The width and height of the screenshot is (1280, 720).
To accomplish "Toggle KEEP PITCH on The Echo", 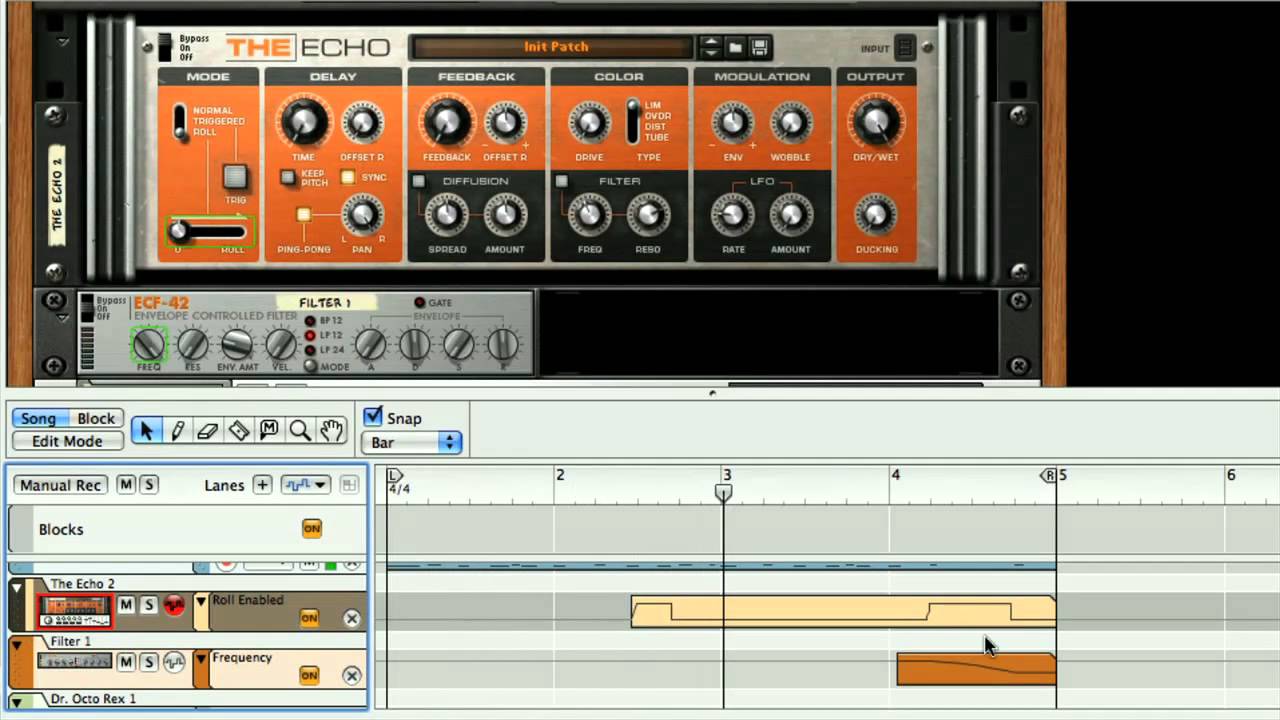I will (x=288, y=178).
